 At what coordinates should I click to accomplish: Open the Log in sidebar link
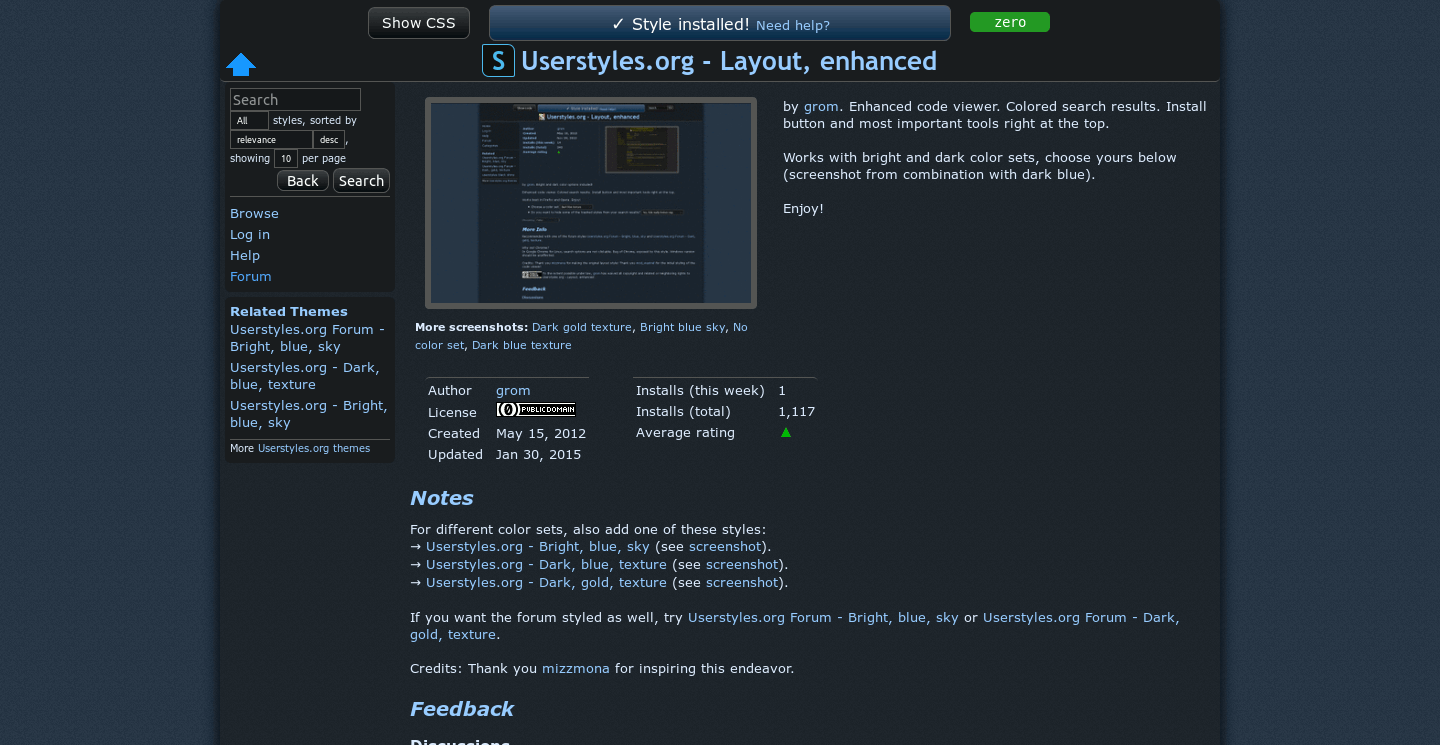tap(250, 234)
